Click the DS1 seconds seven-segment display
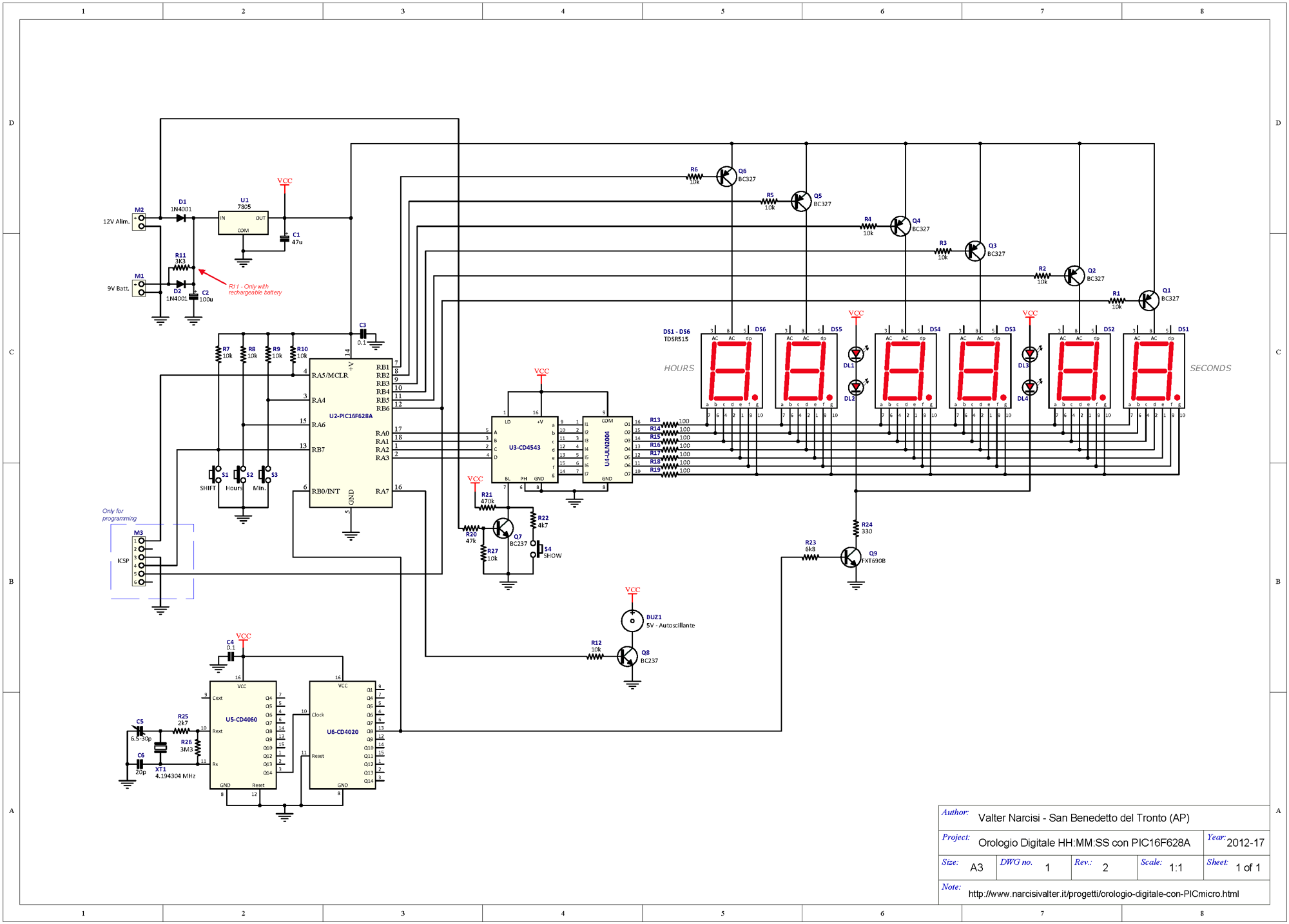The image size is (1289, 924). 1154,371
